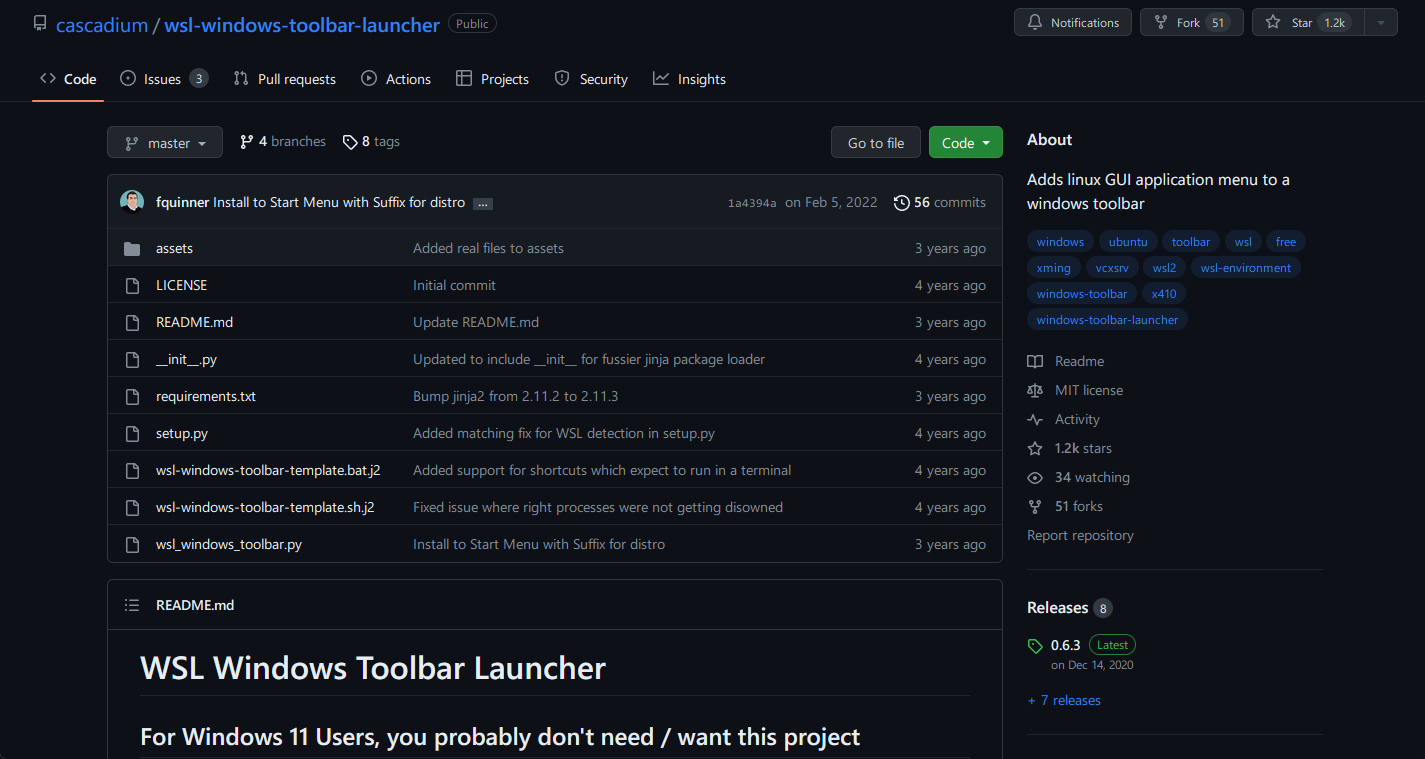Screen dimensions: 1425x759
Task: Open the Projects tab
Action: (x=492, y=79)
